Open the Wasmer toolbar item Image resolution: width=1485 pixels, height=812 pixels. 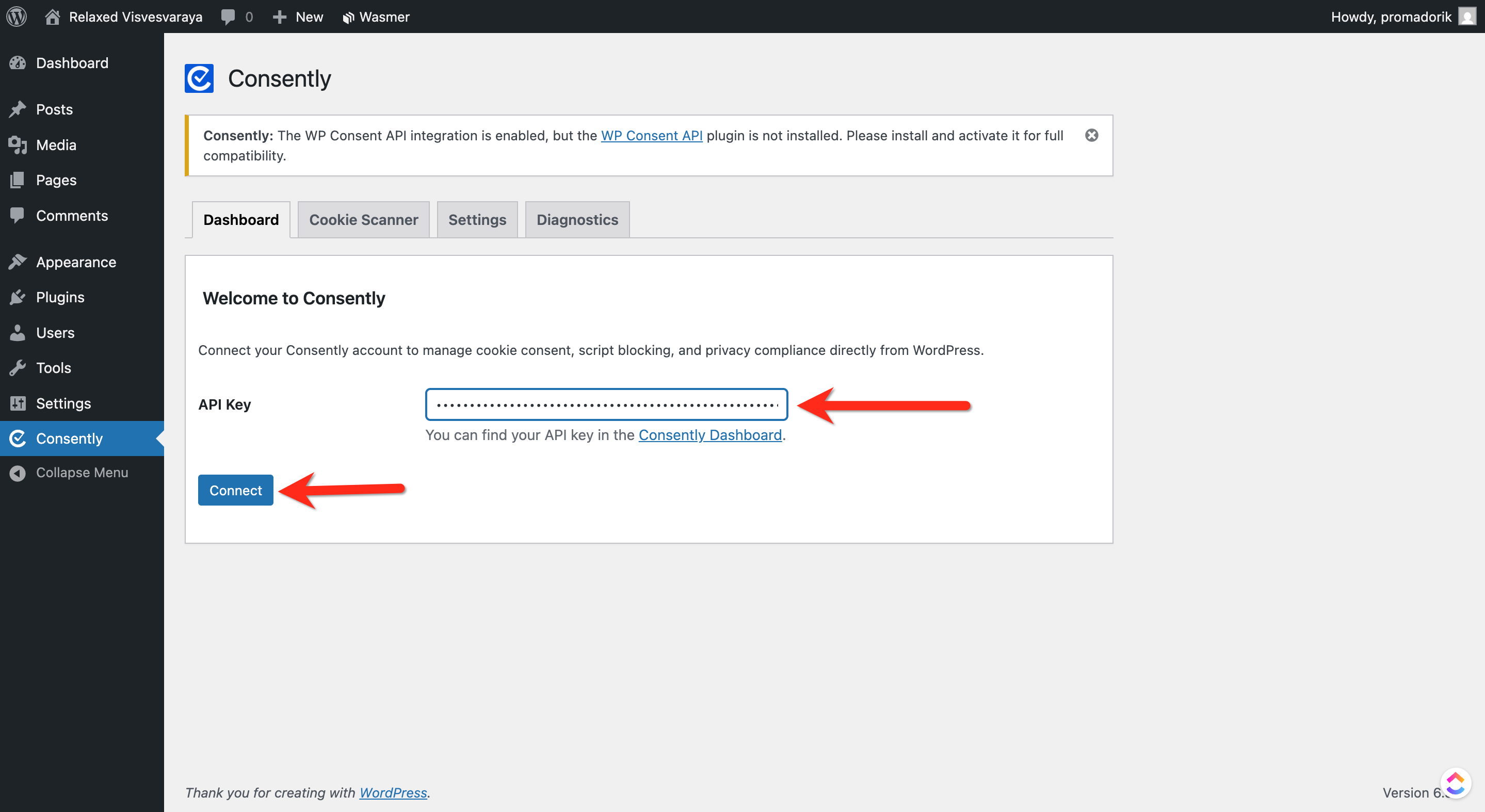[376, 16]
